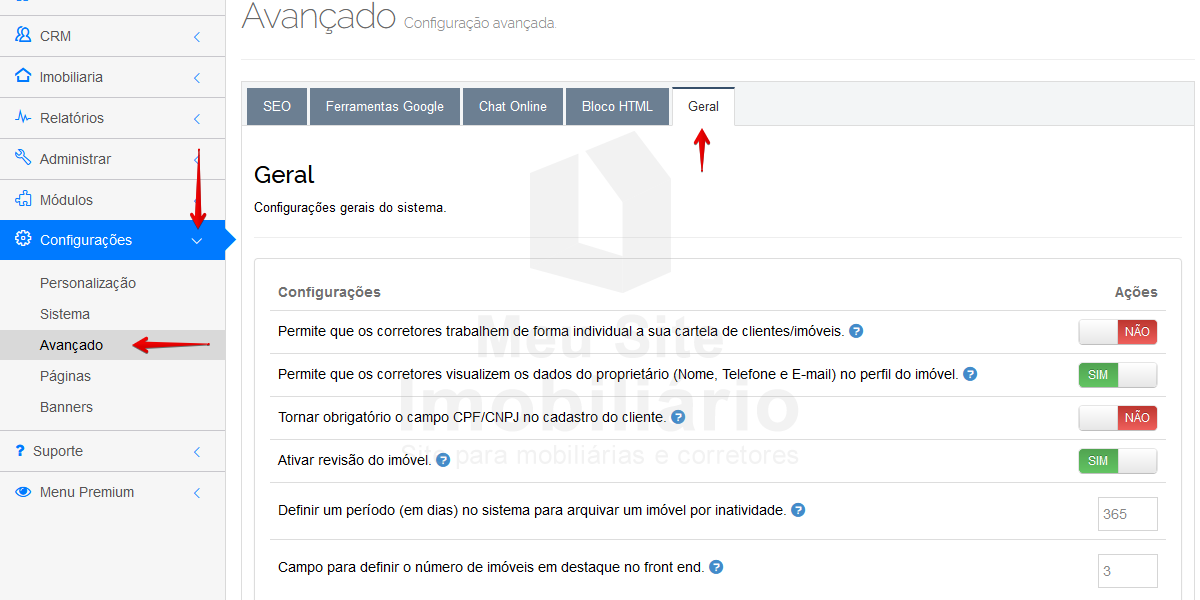The image size is (1200, 600).
Task: Click the Relatórios pulse chart icon
Action: click(x=23, y=117)
